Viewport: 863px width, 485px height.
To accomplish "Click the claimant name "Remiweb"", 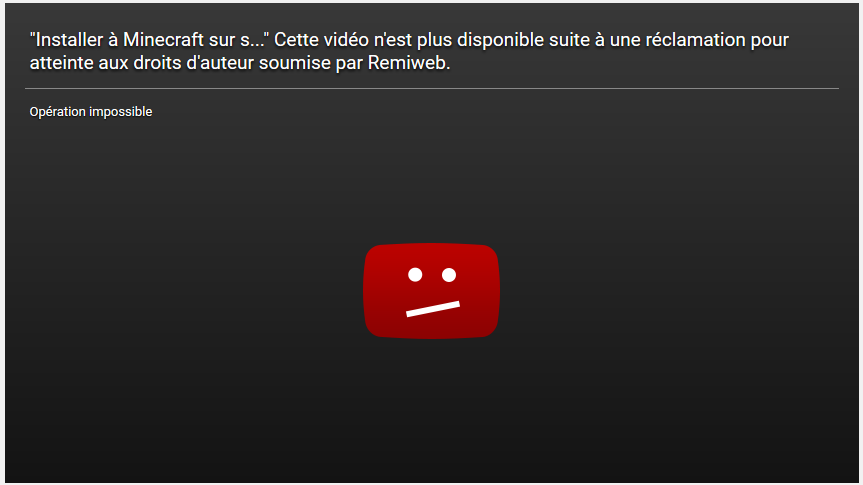I will click(x=406, y=63).
